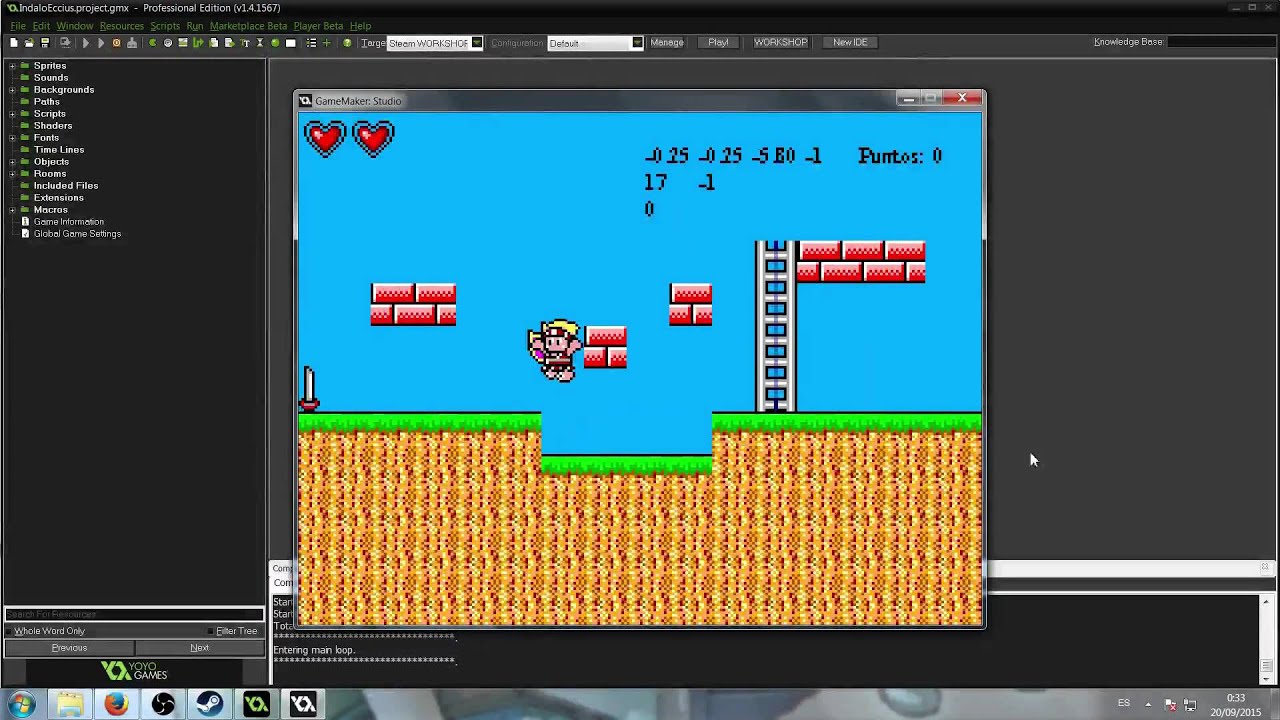Select the Time Lines folder
This screenshot has width=1280, height=720.
tap(59, 150)
